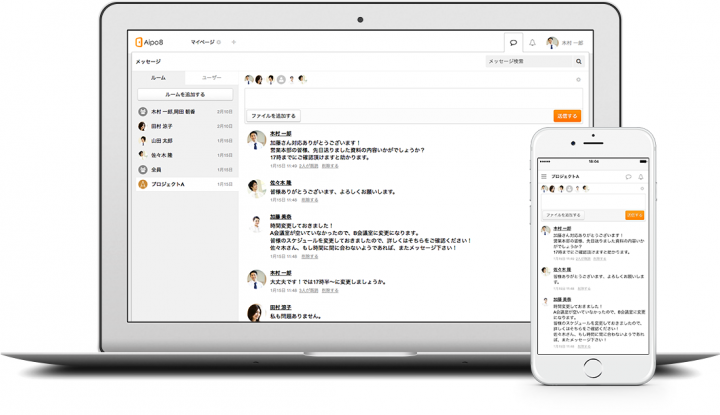Screen dimensions: 720x415
Task: Switch to the ルーム tab
Action: click(158, 78)
